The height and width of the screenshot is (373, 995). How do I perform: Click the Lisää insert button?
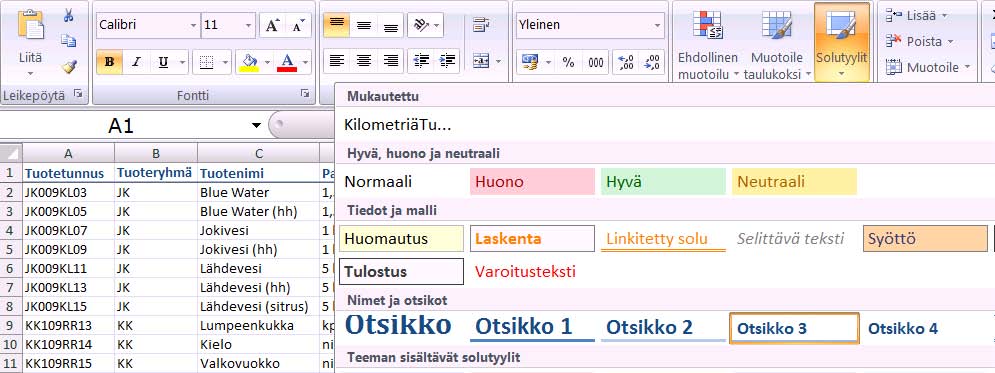point(916,15)
